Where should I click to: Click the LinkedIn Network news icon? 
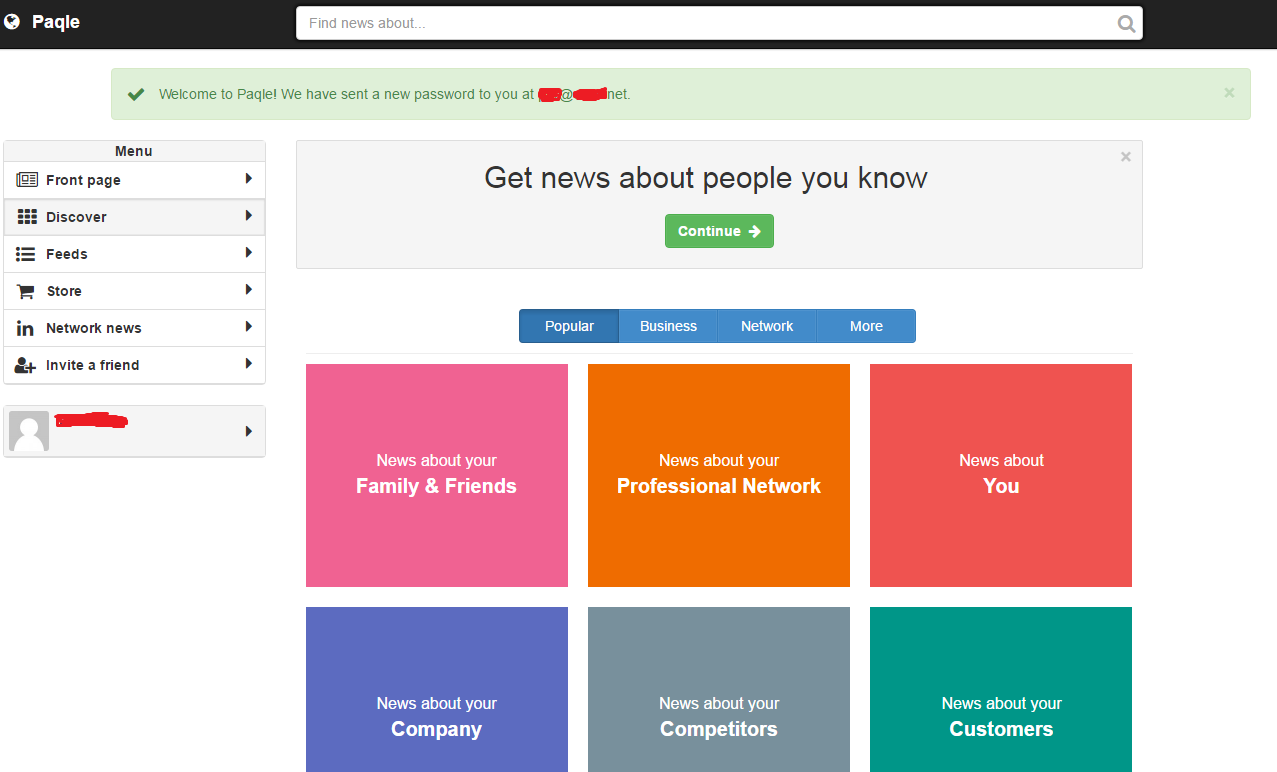click(26, 328)
